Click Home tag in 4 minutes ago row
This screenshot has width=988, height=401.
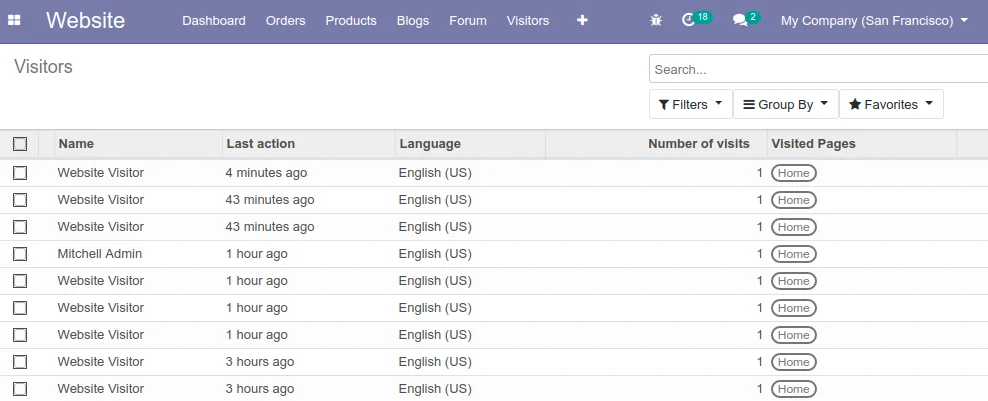[793, 173]
